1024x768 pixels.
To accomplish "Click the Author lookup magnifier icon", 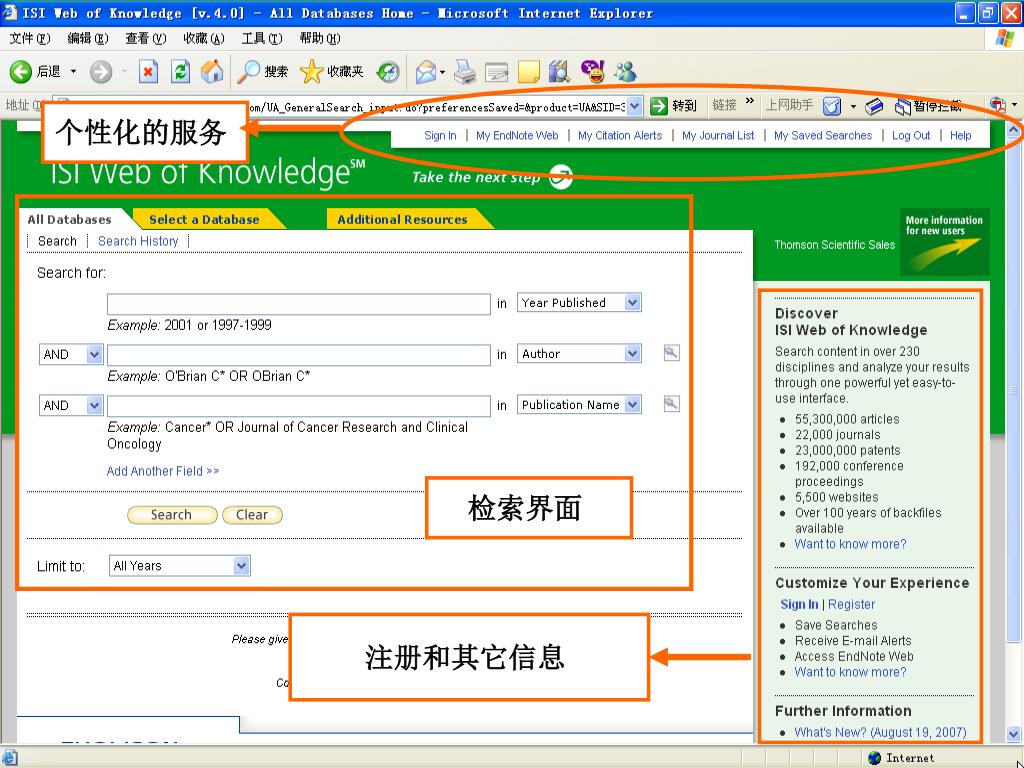I will [x=671, y=353].
